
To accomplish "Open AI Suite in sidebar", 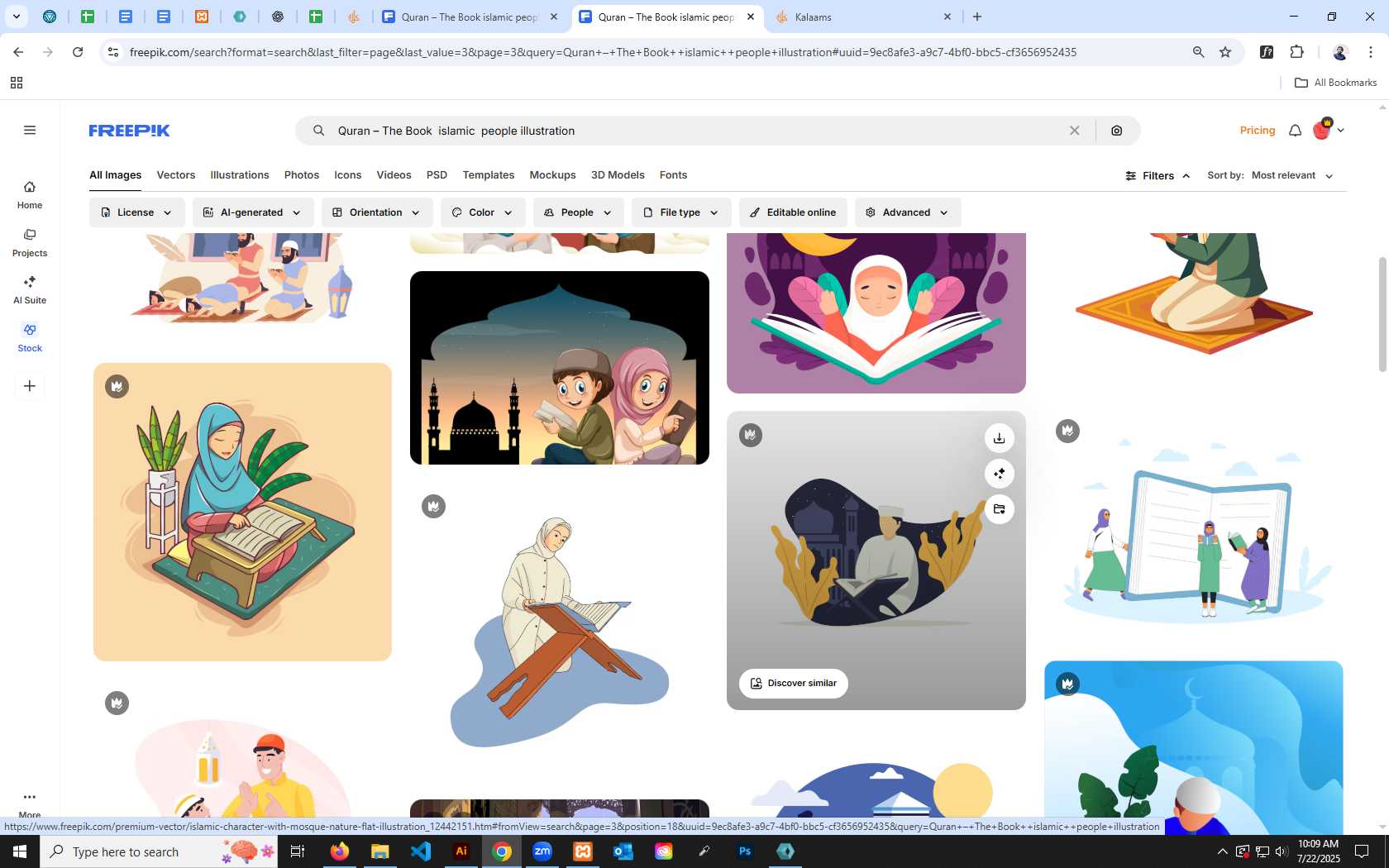I will pyautogui.click(x=30, y=290).
